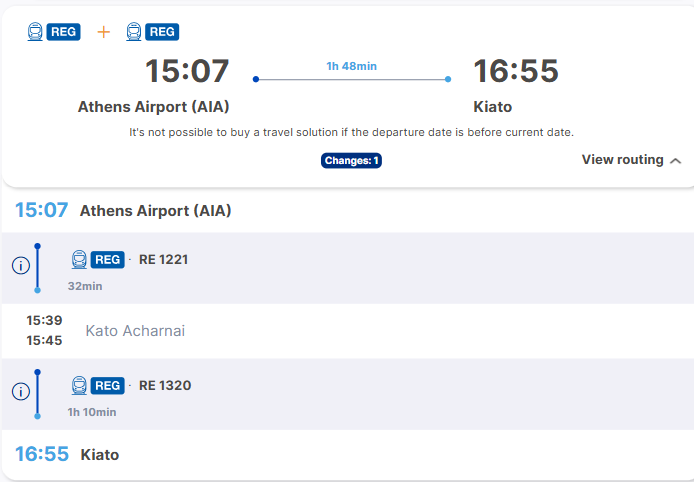Click the first train icon in the header
Screen dimensions: 694x482
(35, 32)
